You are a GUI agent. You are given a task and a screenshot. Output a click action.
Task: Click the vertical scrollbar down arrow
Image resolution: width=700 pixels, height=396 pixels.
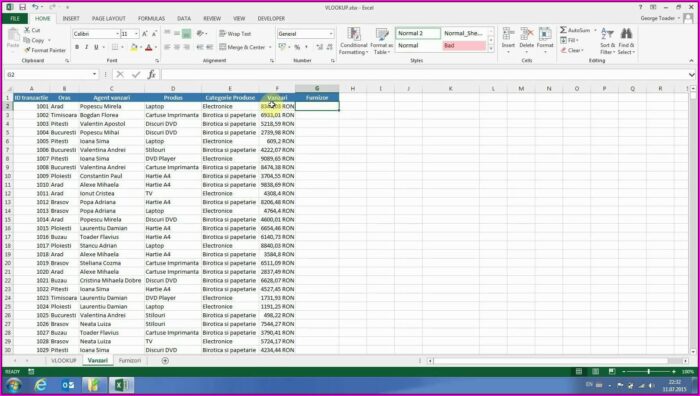tap(693, 351)
